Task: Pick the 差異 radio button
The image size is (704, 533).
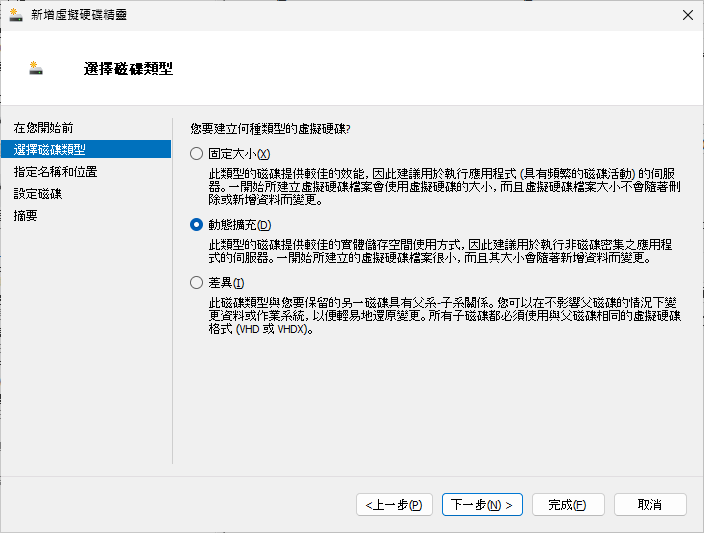Action: coord(197,283)
